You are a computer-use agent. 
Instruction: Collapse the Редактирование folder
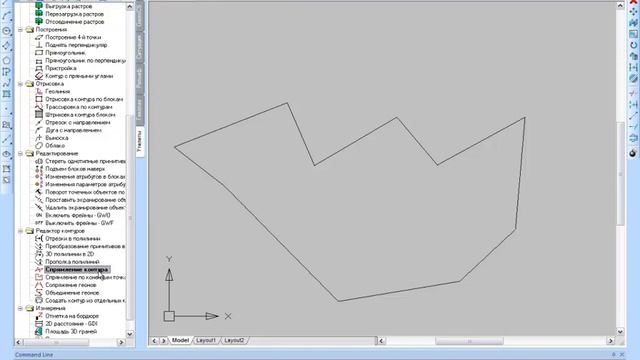[x=20, y=153]
